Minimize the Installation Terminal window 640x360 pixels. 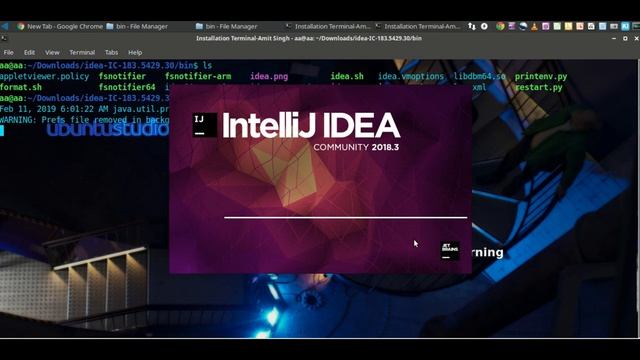614,38
